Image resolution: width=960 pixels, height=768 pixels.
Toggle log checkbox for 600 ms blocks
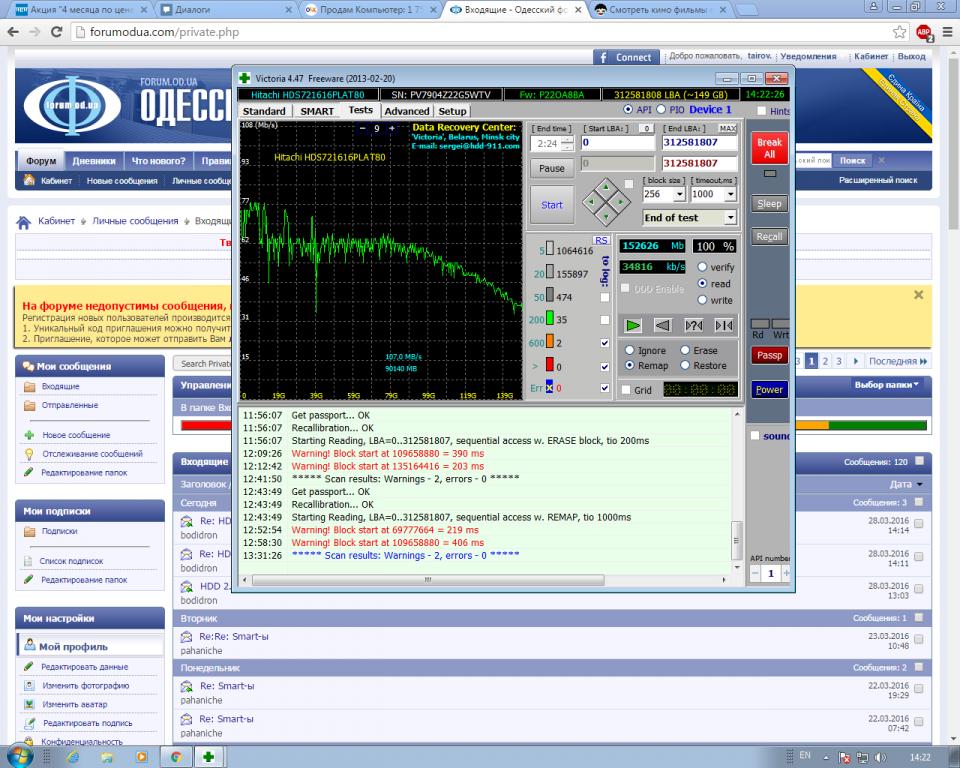click(605, 343)
